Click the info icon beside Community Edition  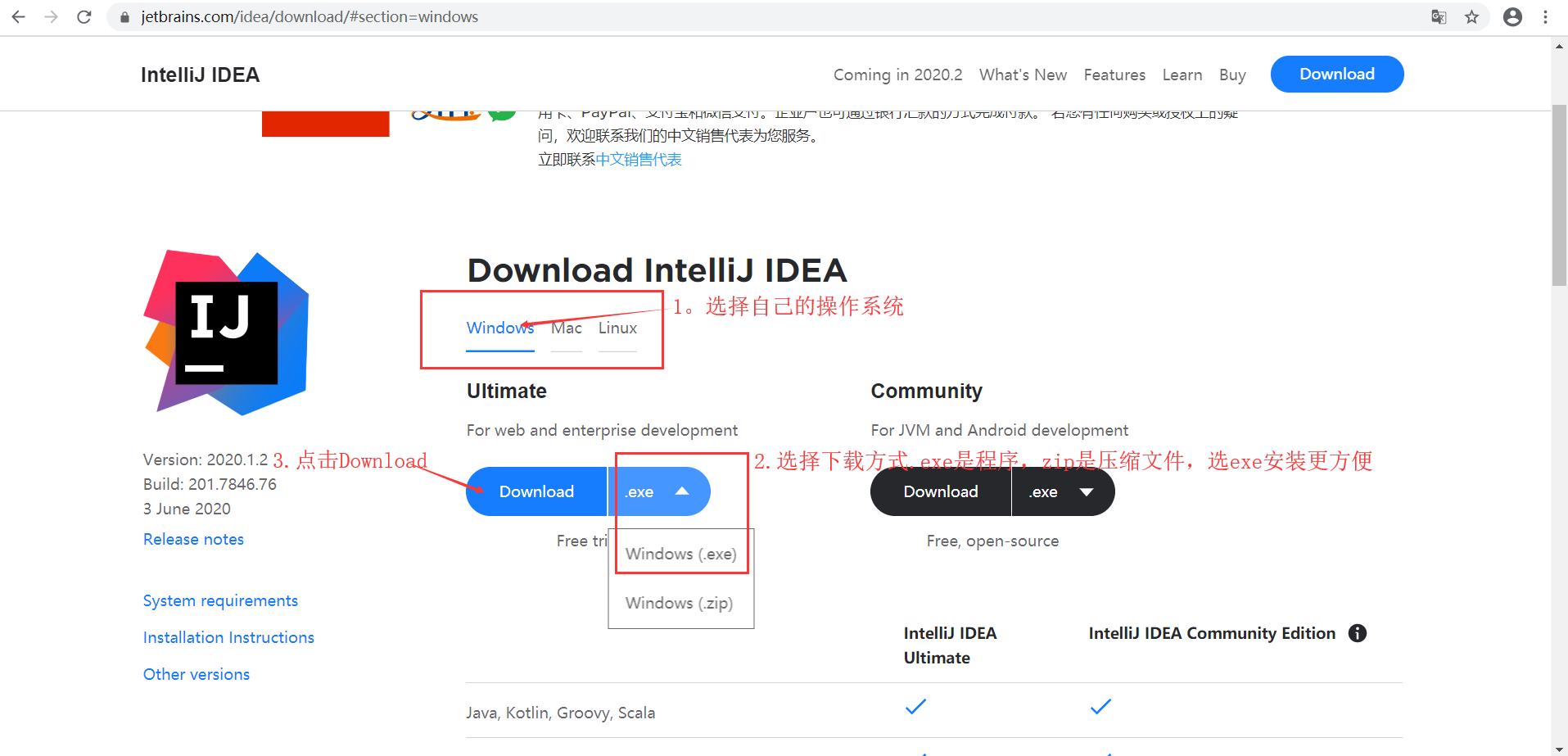click(x=1358, y=633)
